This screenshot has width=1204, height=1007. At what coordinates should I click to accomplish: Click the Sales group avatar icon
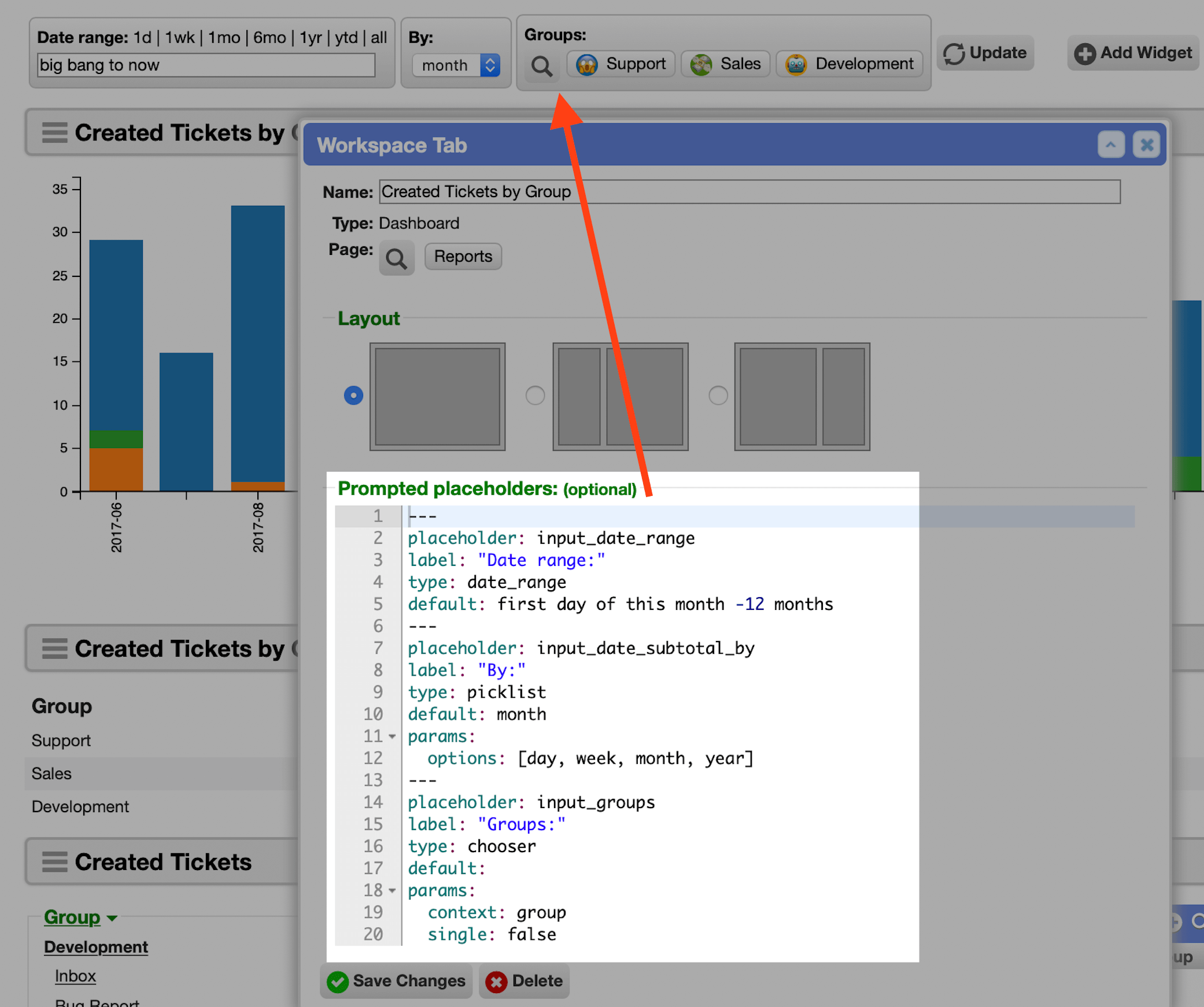coord(701,64)
